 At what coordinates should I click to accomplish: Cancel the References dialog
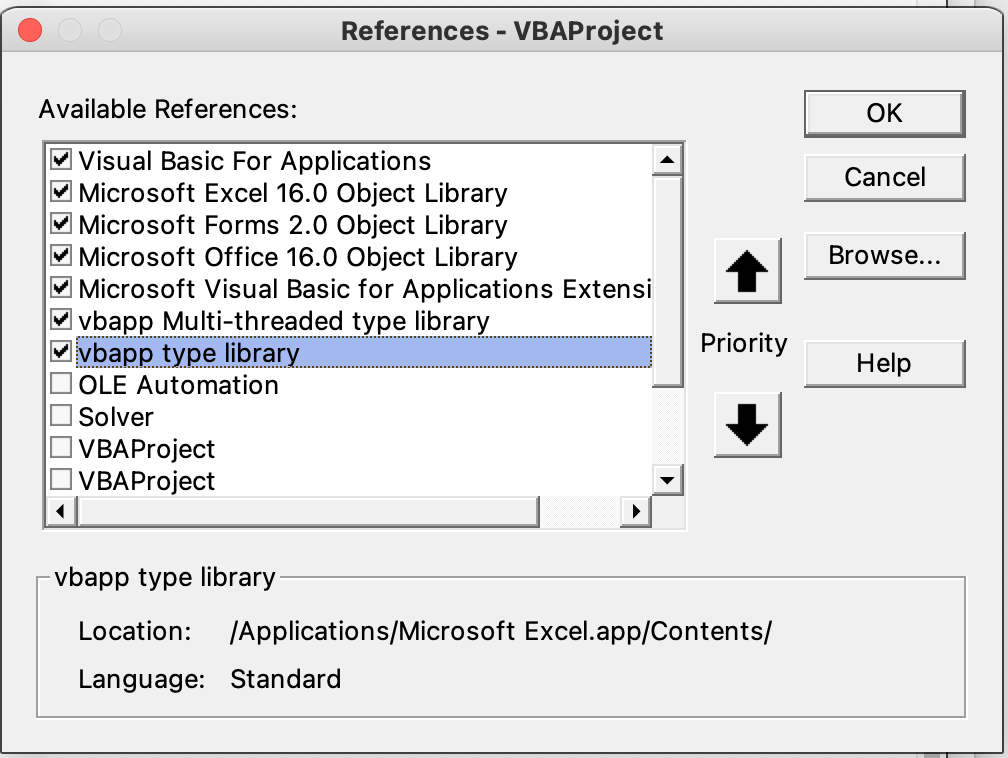(884, 178)
